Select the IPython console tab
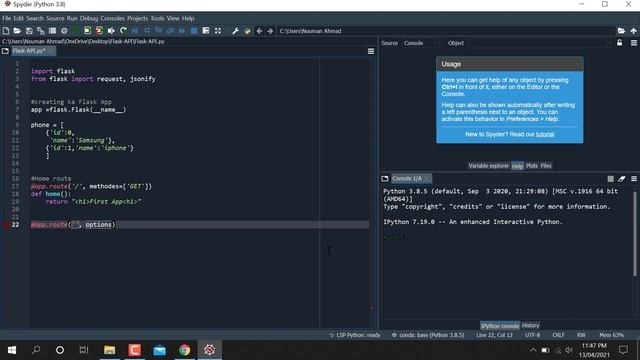This screenshot has width=640, height=360. [x=500, y=325]
